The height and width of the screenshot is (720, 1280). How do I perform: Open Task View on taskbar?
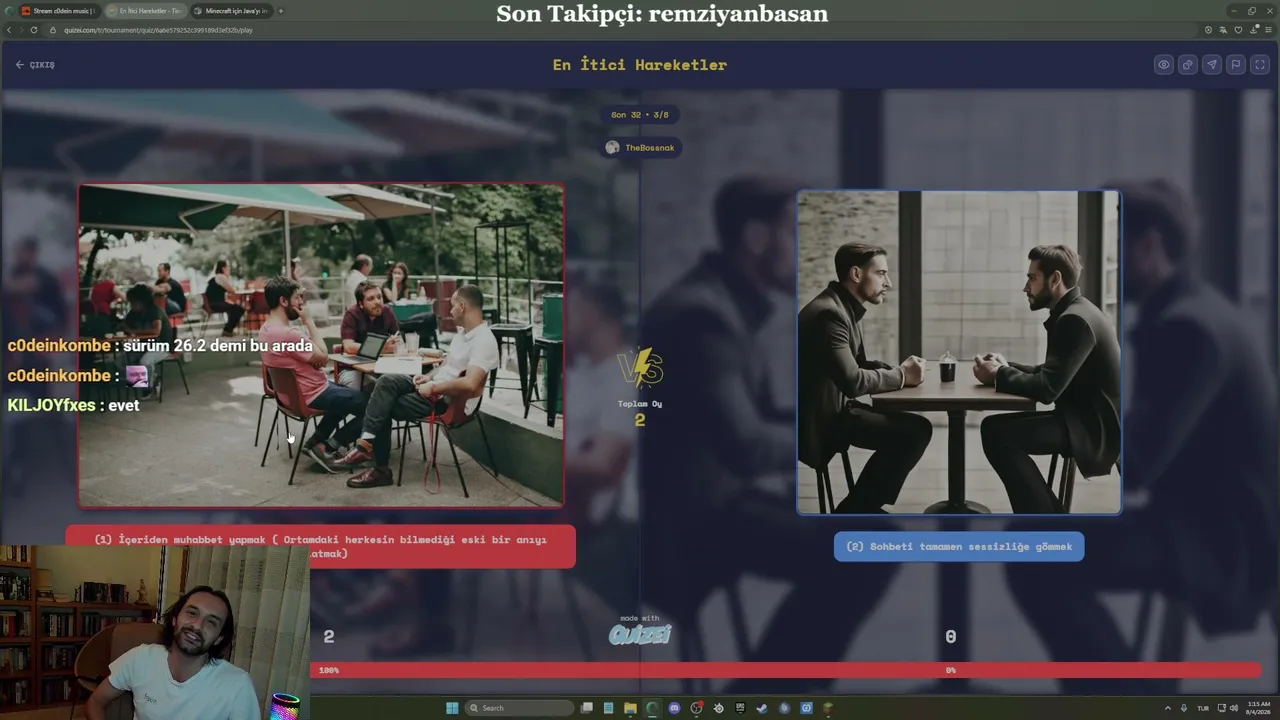[x=587, y=708]
